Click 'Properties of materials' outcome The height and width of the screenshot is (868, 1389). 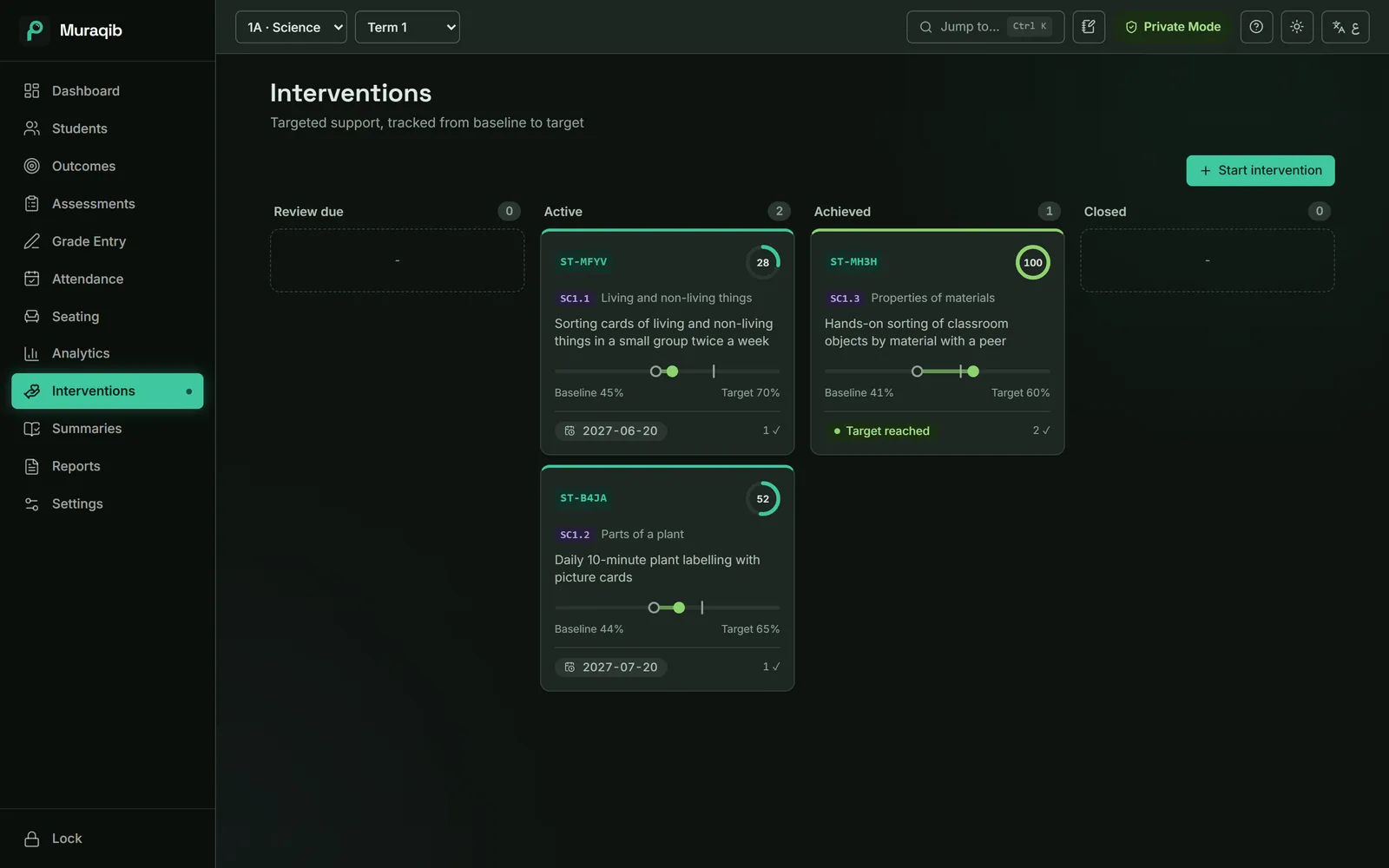pyautogui.click(x=933, y=298)
